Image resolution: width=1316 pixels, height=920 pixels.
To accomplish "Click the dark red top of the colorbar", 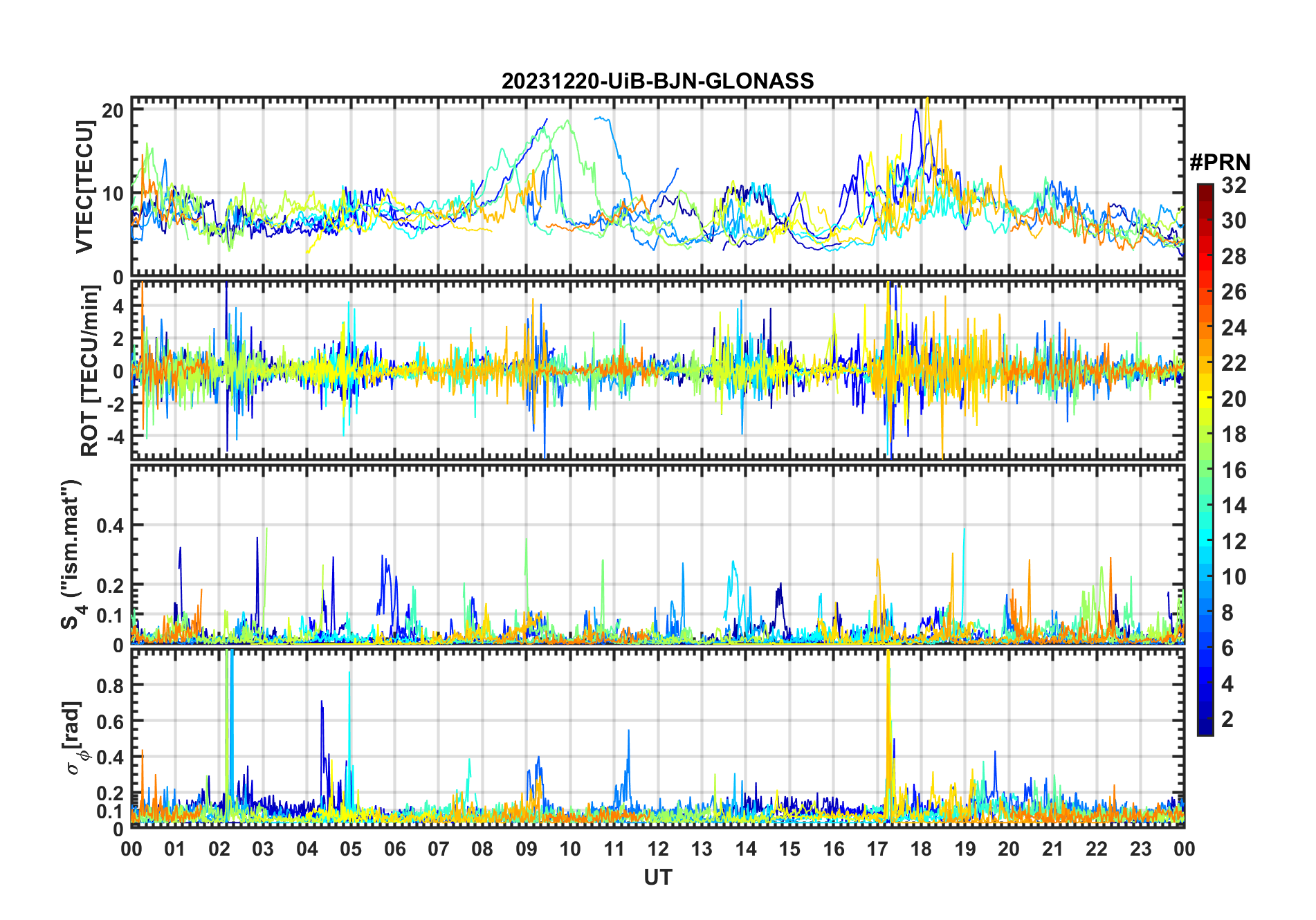I will [x=1205, y=192].
